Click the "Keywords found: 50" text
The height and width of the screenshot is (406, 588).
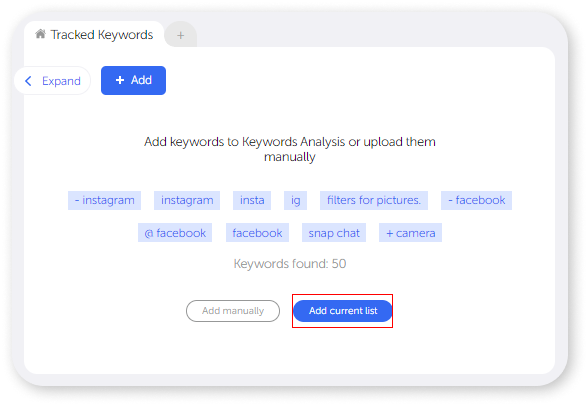290,264
